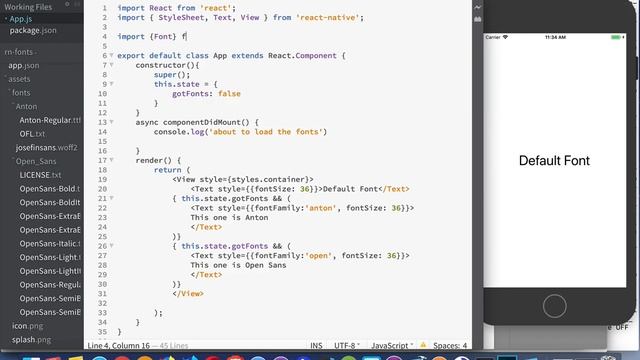Open OpenSans-Italic file
Image resolution: width=640 pixels, height=360 pixels.
pyautogui.click(x=50, y=244)
